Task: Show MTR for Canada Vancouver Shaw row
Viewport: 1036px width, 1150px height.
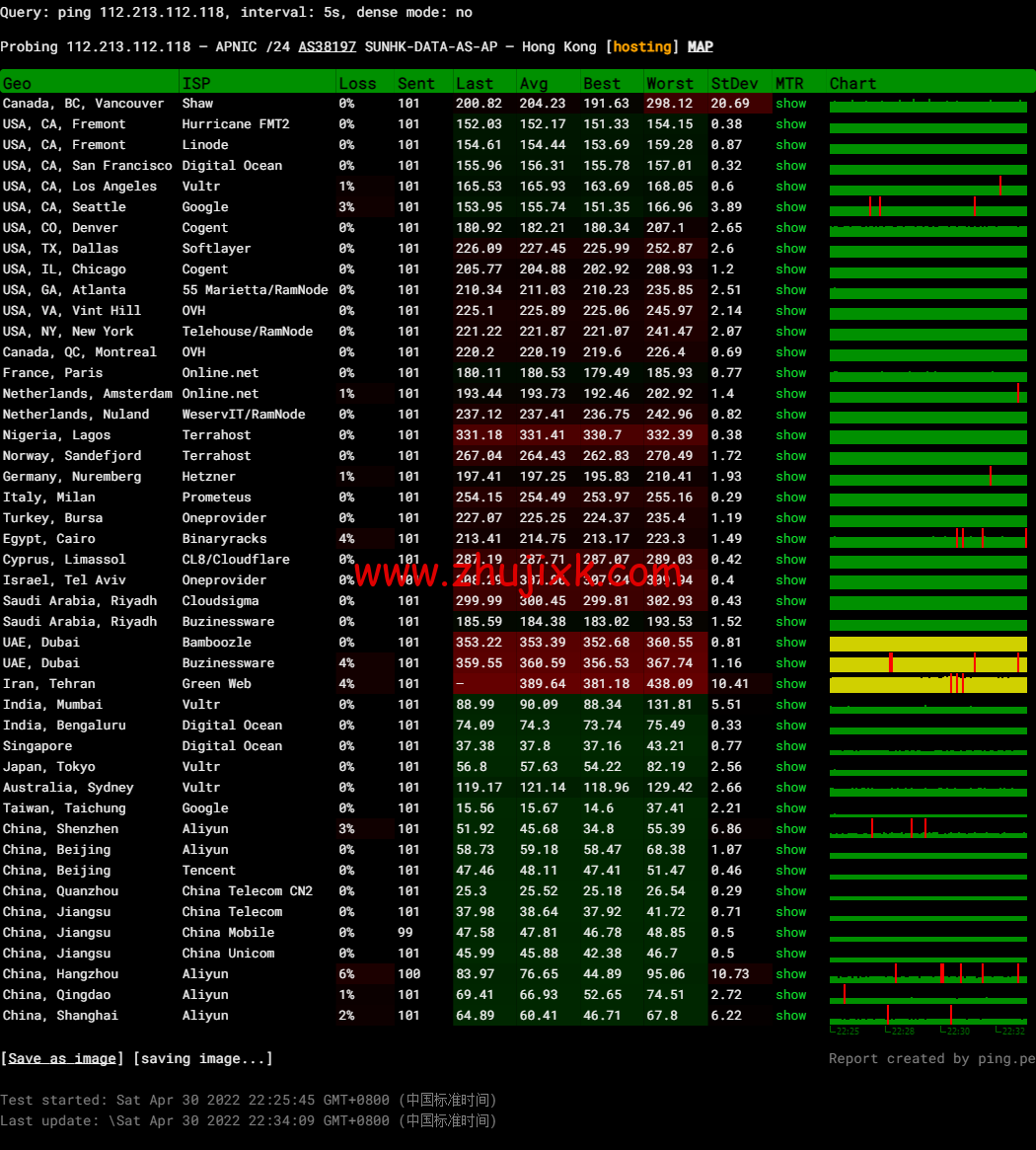Action: 790,104
